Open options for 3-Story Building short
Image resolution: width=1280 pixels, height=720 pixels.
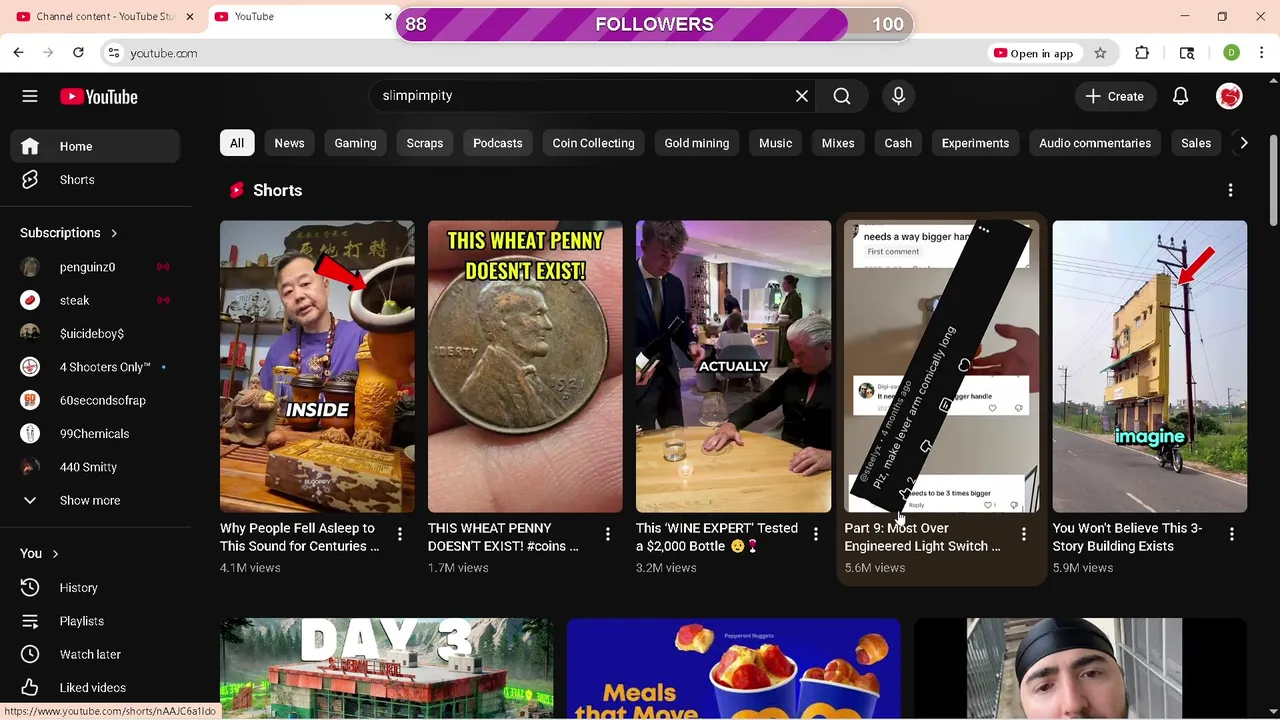[1231, 535]
